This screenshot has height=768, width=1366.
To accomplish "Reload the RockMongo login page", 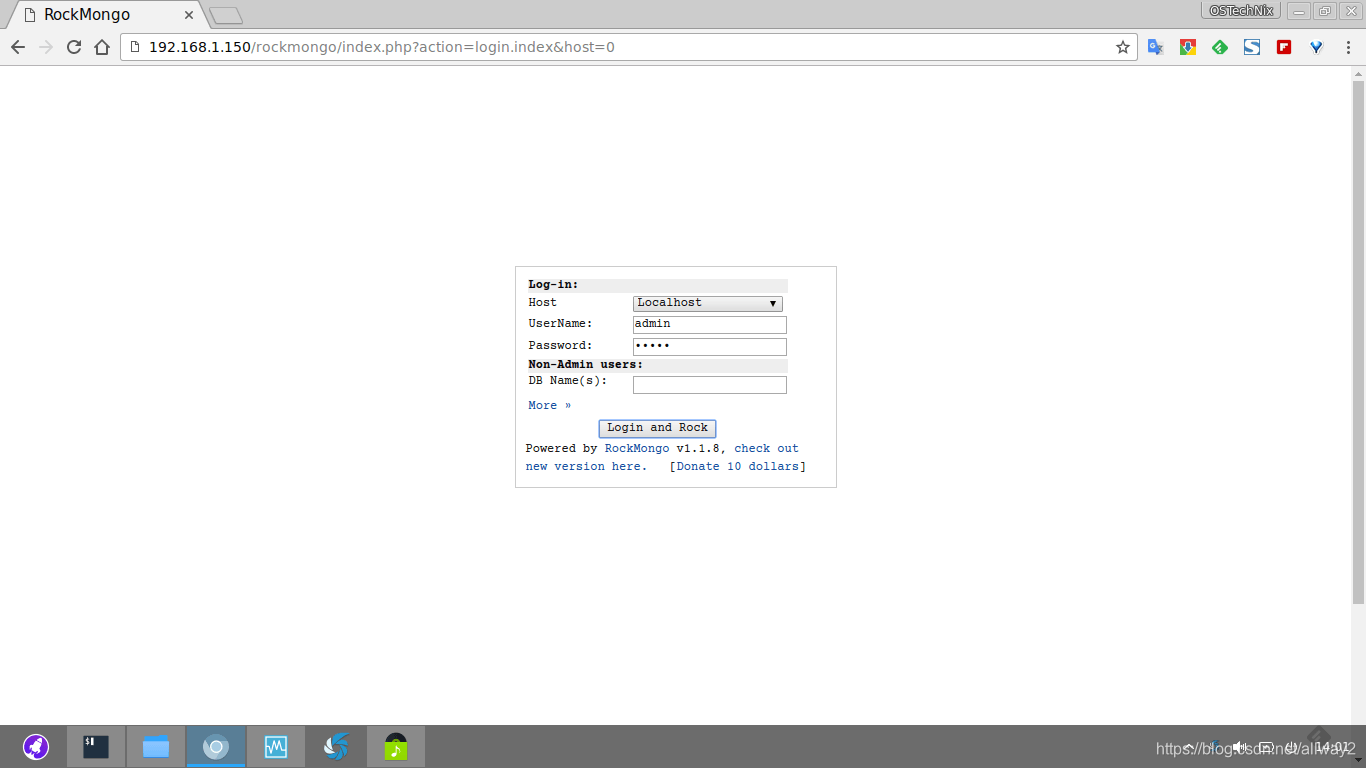I will (73, 46).
